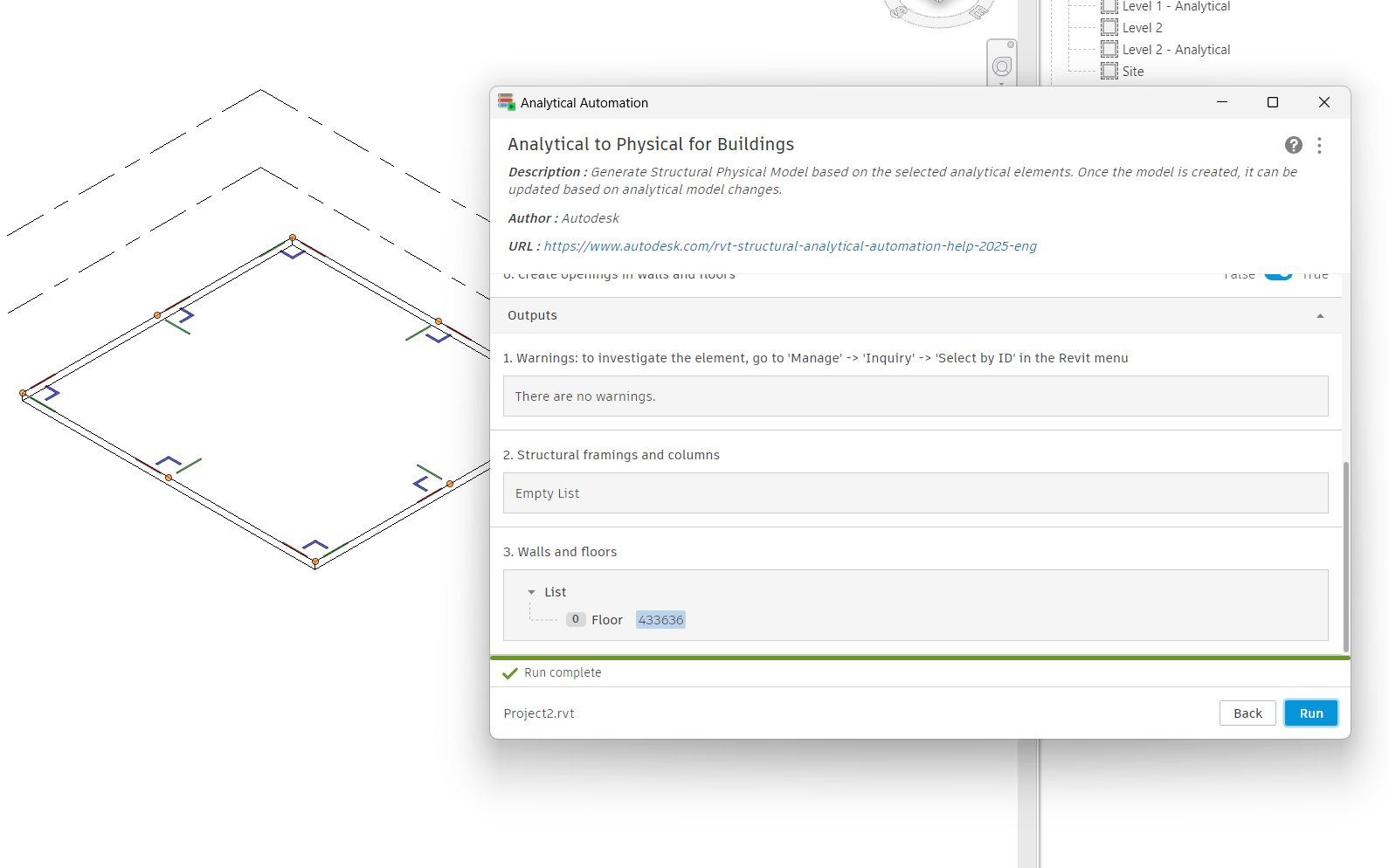Select Level 2 in the project browser
The height and width of the screenshot is (868, 1389).
click(x=1142, y=28)
